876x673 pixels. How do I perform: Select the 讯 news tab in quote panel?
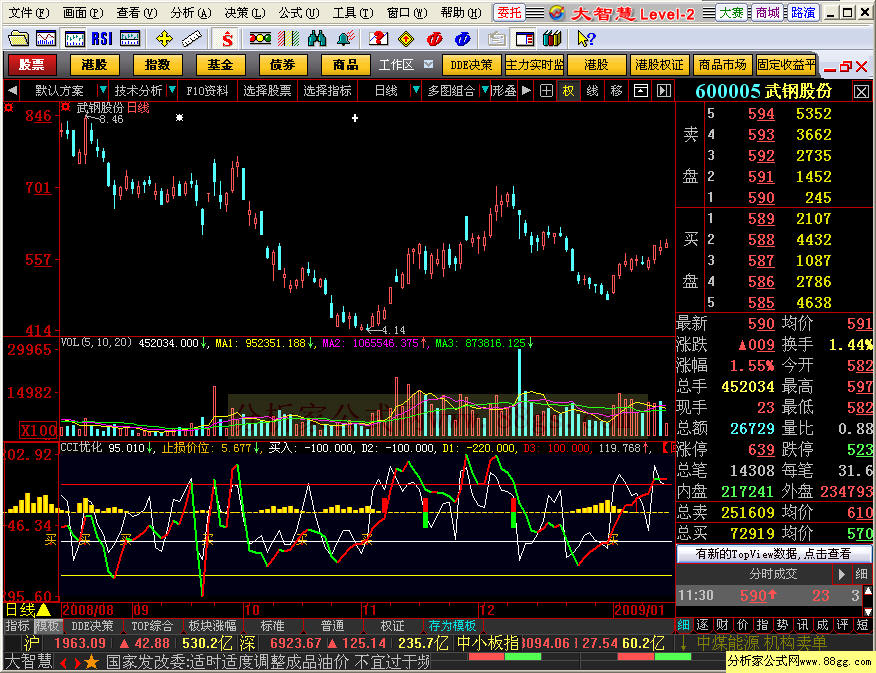(x=802, y=625)
